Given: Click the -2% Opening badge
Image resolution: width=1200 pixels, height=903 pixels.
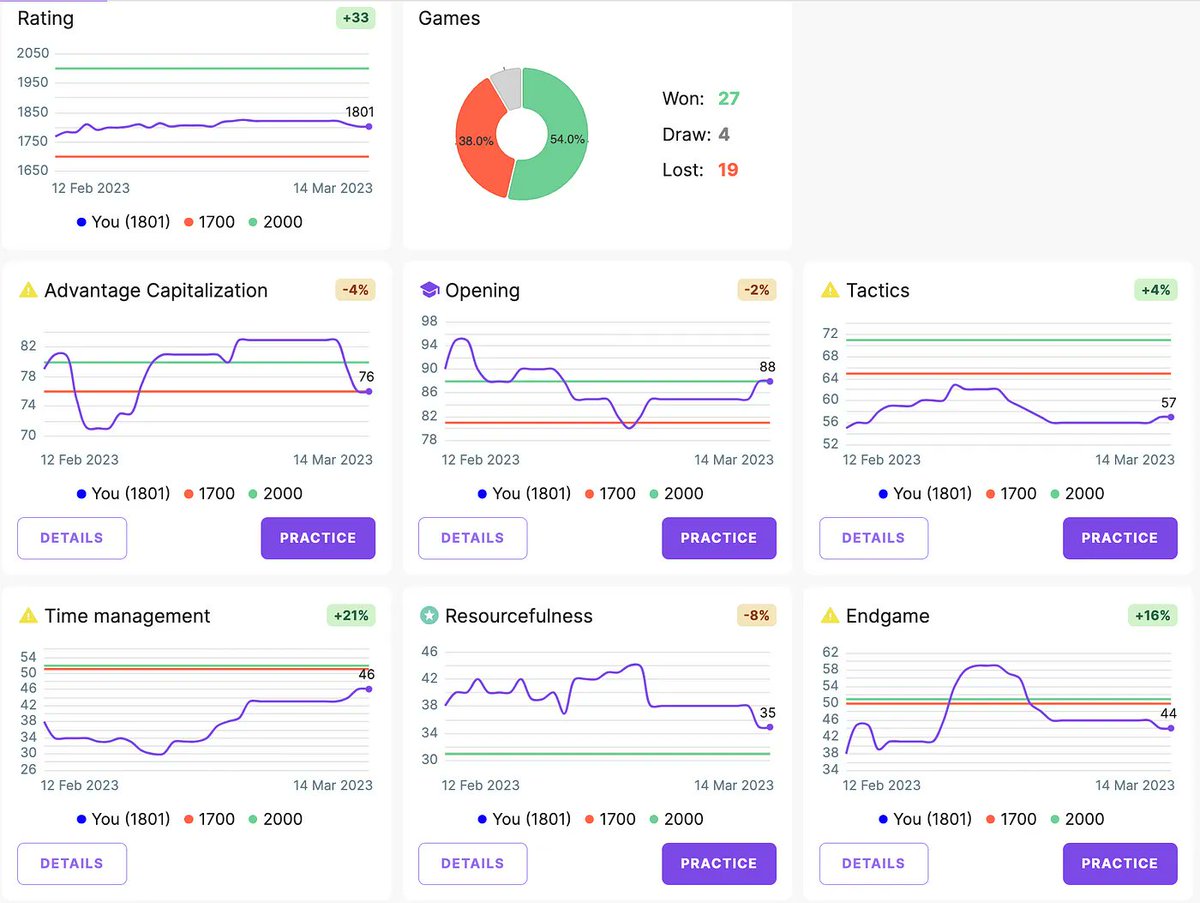Looking at the screenshot, I should tap(756, 290).
